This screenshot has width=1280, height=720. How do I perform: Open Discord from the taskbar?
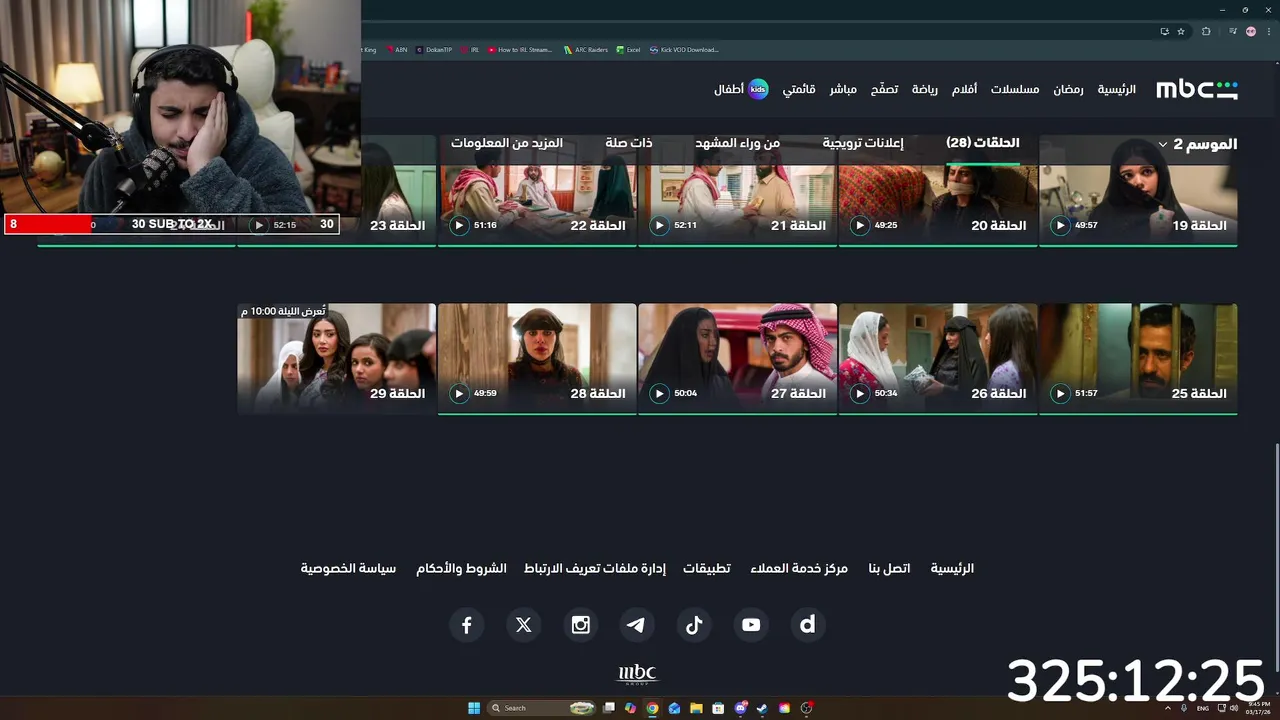pos(740,708)
